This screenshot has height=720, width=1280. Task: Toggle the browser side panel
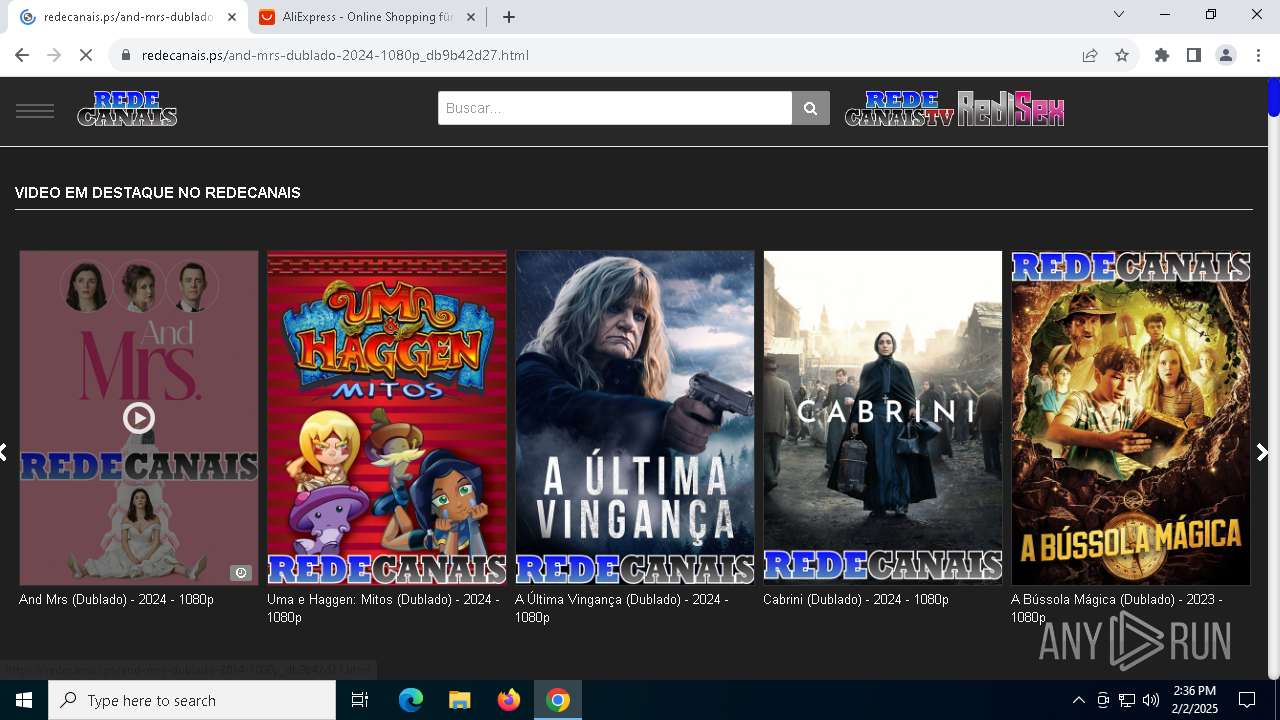pyautogui.click(x=1194, y=55)
